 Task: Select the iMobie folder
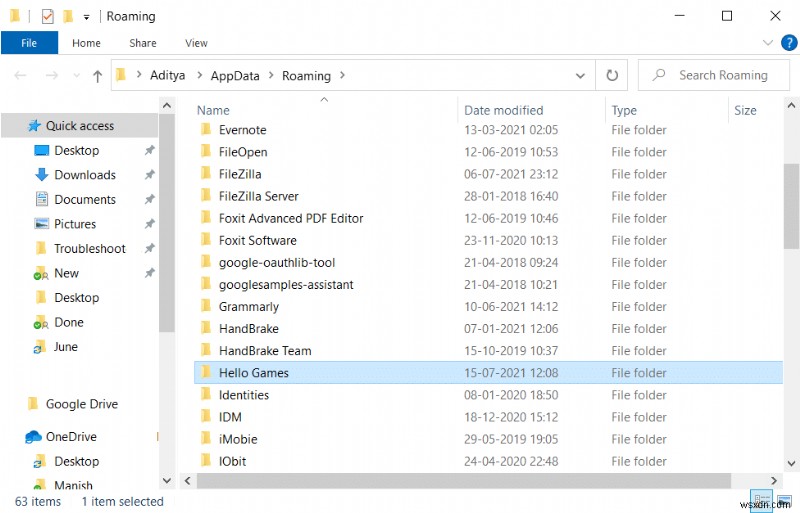pos(238,439)
